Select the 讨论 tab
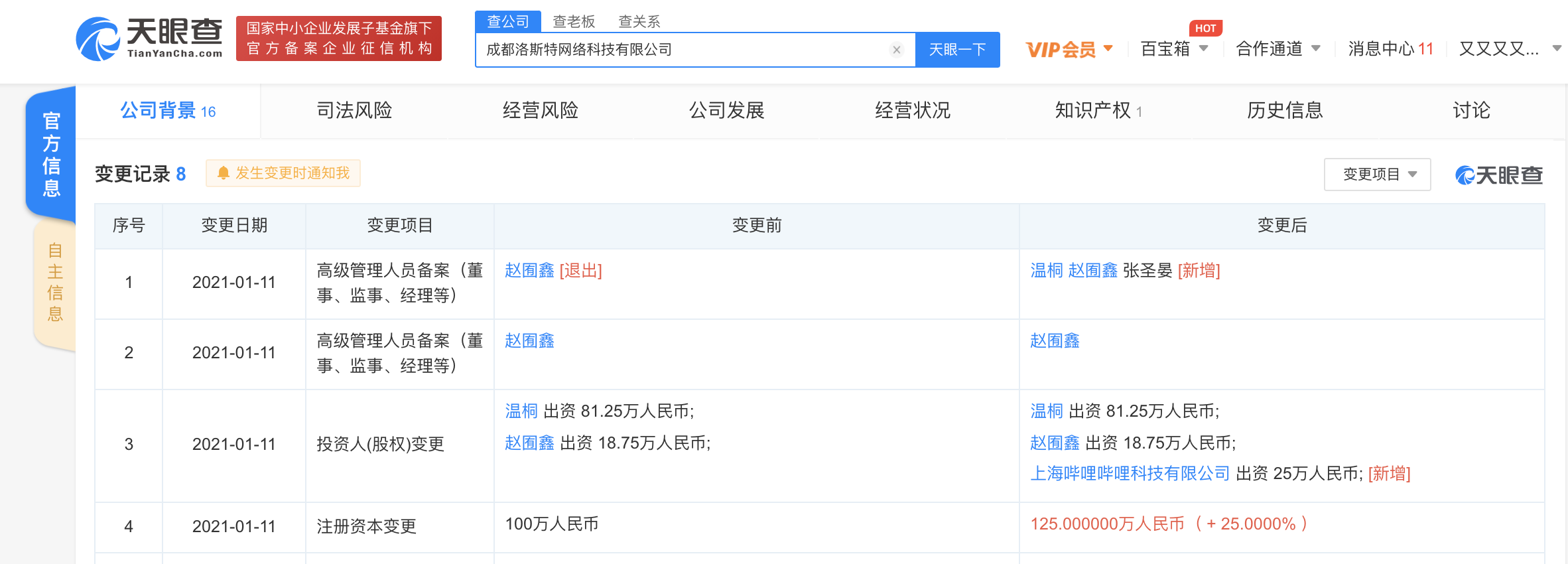 1471,110
